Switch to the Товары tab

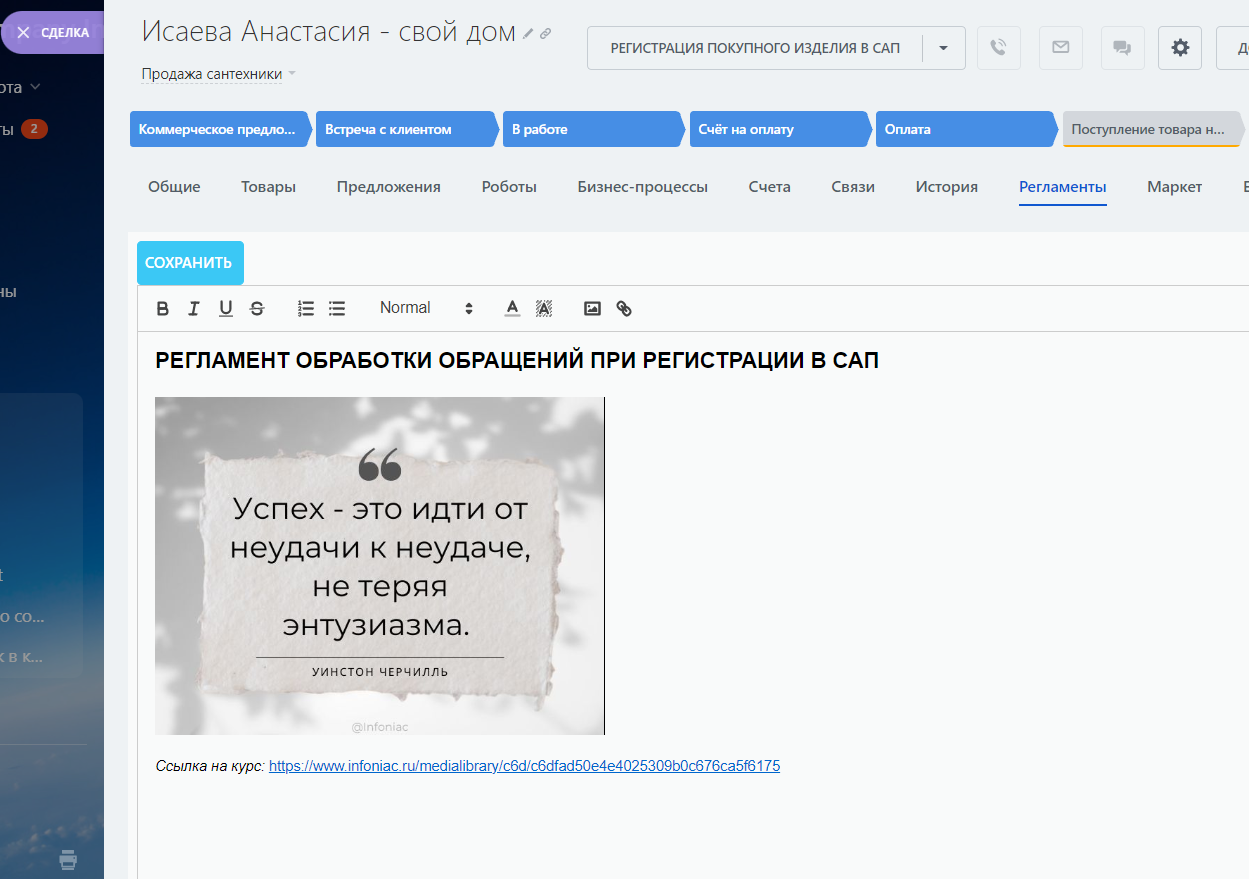pyautogui.click(x=268, y=187)
